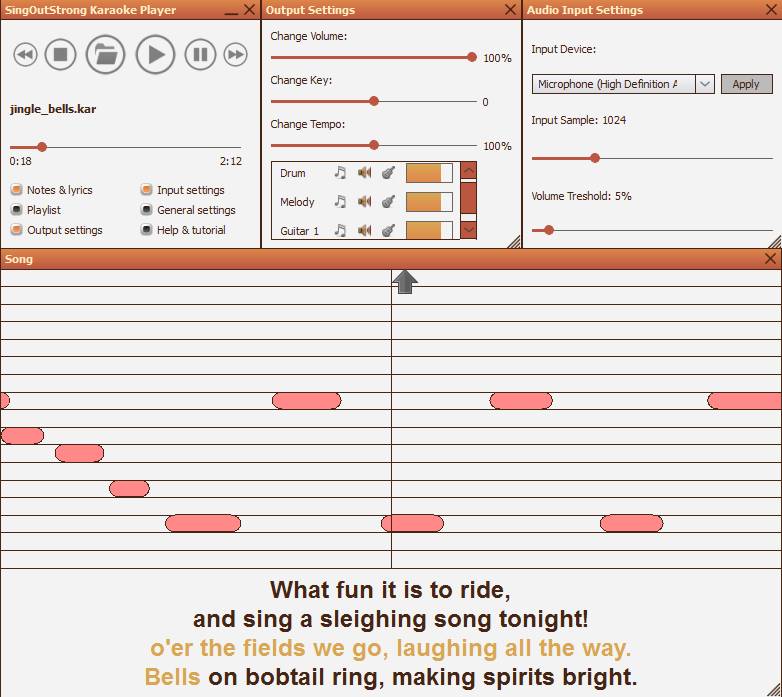Click the Melody track guitar instrument icon
Image resolution: width=782 pixels, height=697 pixels.
pos(389,201)
